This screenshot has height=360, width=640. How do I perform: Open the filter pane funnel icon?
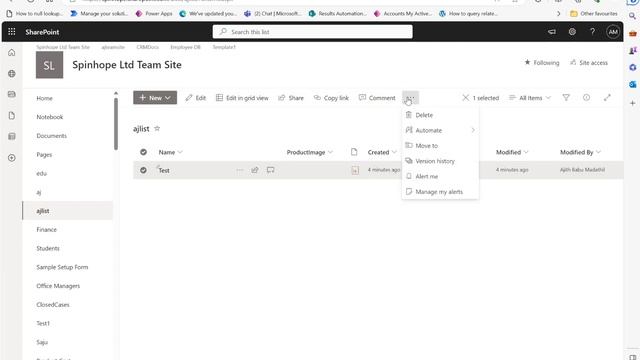(566, 98)
